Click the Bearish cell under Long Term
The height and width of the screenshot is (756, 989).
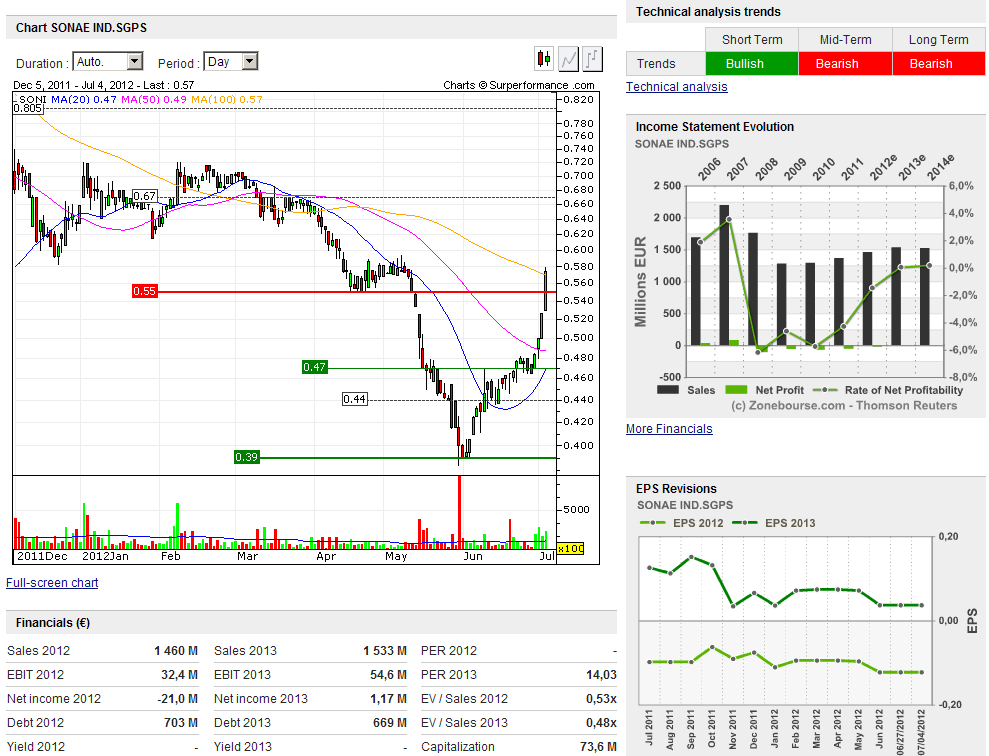[939, 64]
